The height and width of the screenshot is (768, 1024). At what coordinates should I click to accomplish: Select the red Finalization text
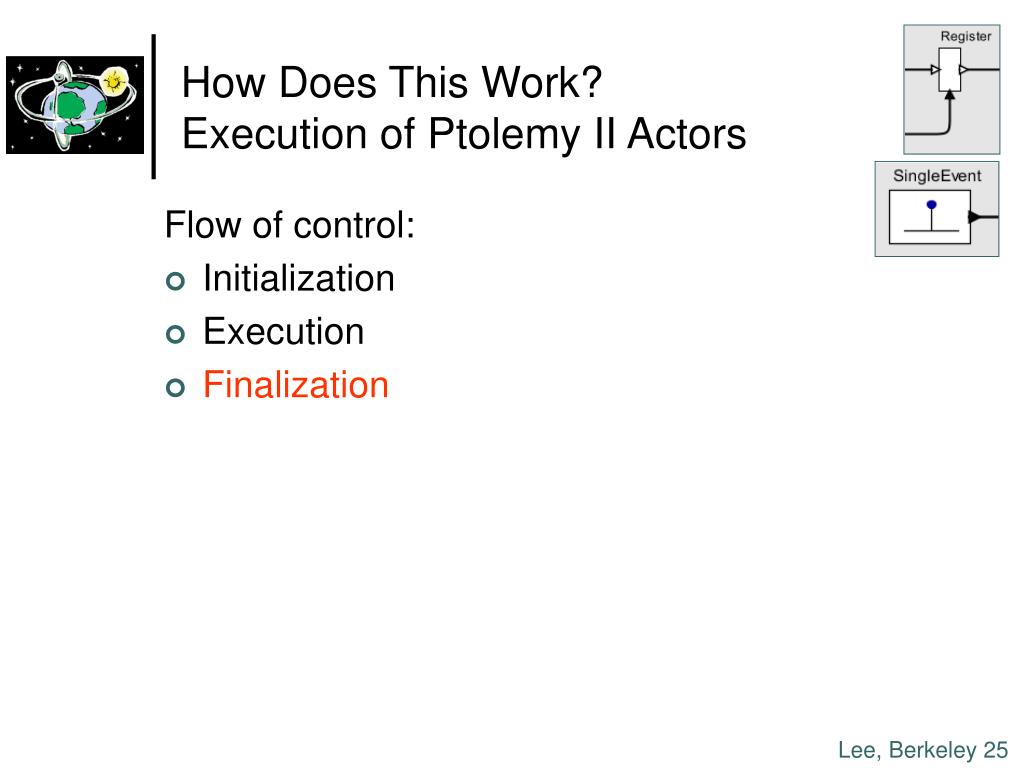click(296, 384)
